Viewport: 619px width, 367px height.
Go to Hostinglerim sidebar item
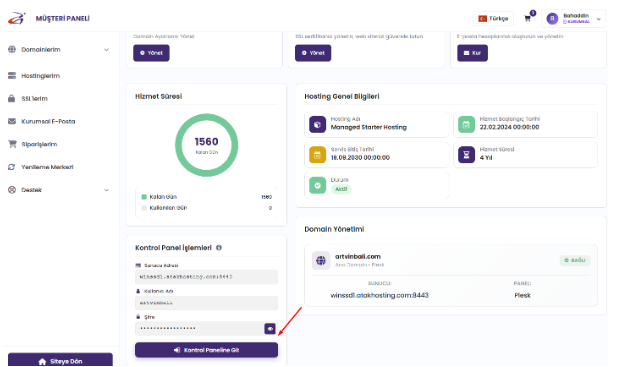click(x=40, y=76)
